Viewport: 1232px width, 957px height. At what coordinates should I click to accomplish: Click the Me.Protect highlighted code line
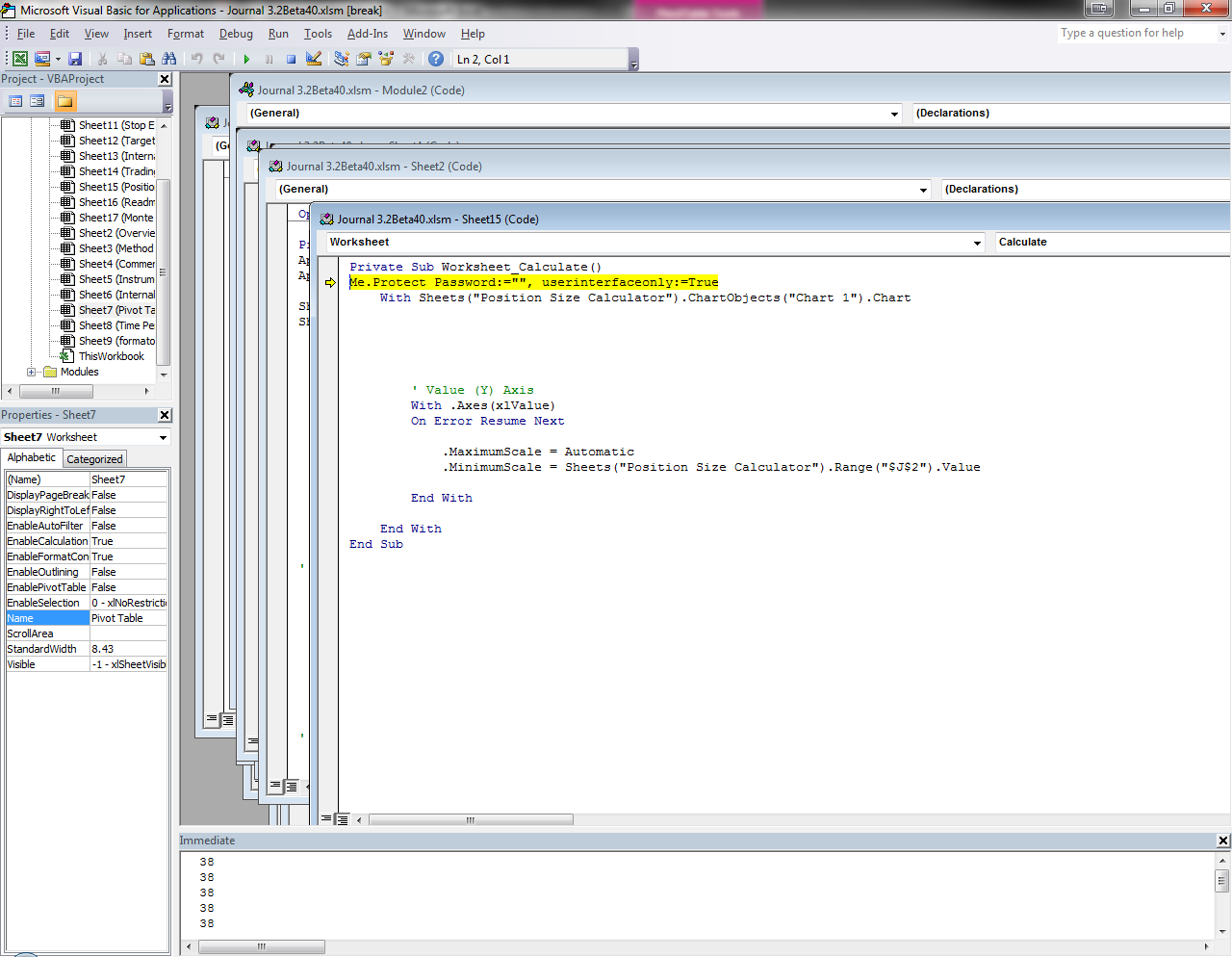(533, 282)
